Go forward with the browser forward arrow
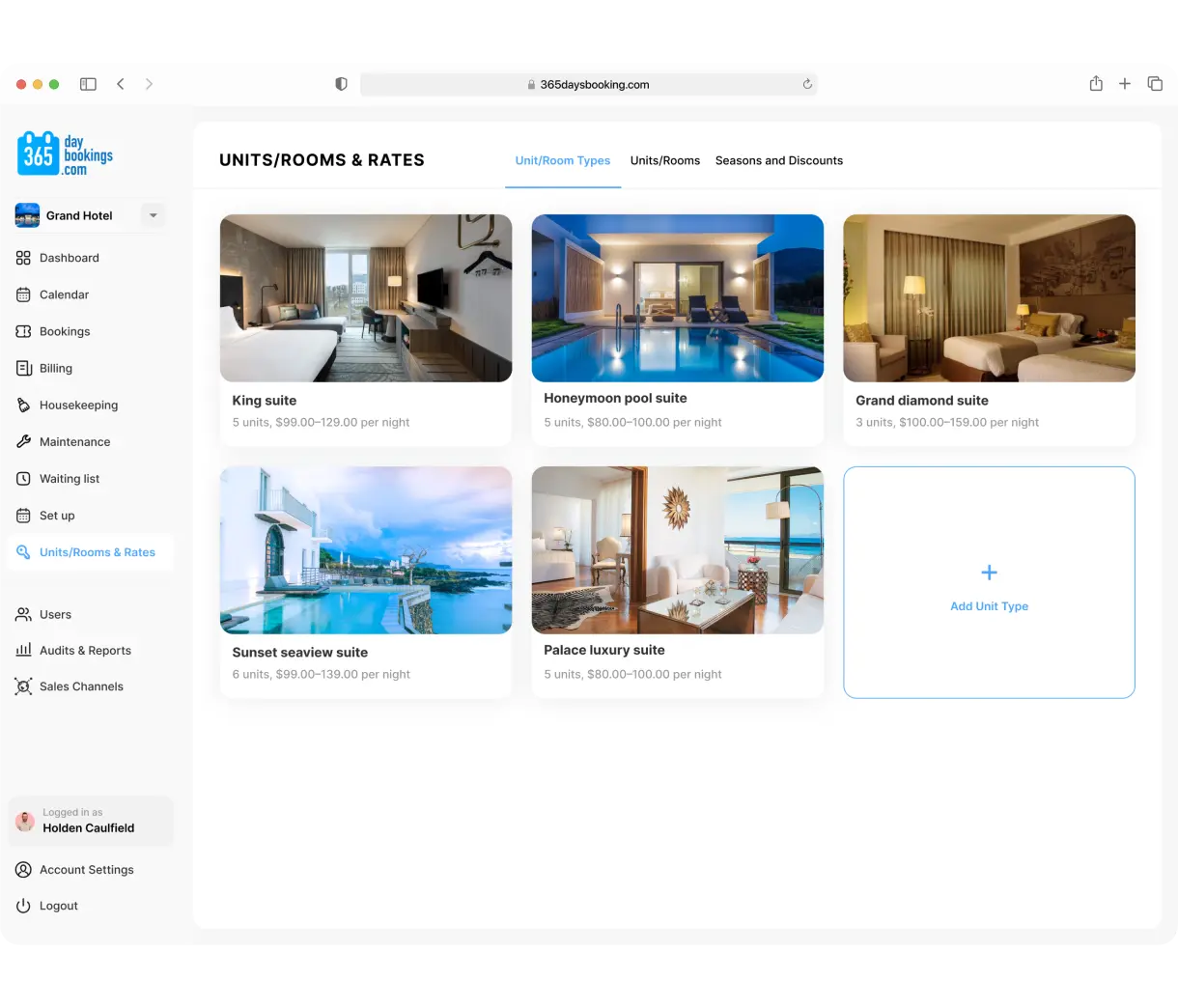Image resolution: width=1178 pixels, height=1008 pixels. [x=149, y=84]
